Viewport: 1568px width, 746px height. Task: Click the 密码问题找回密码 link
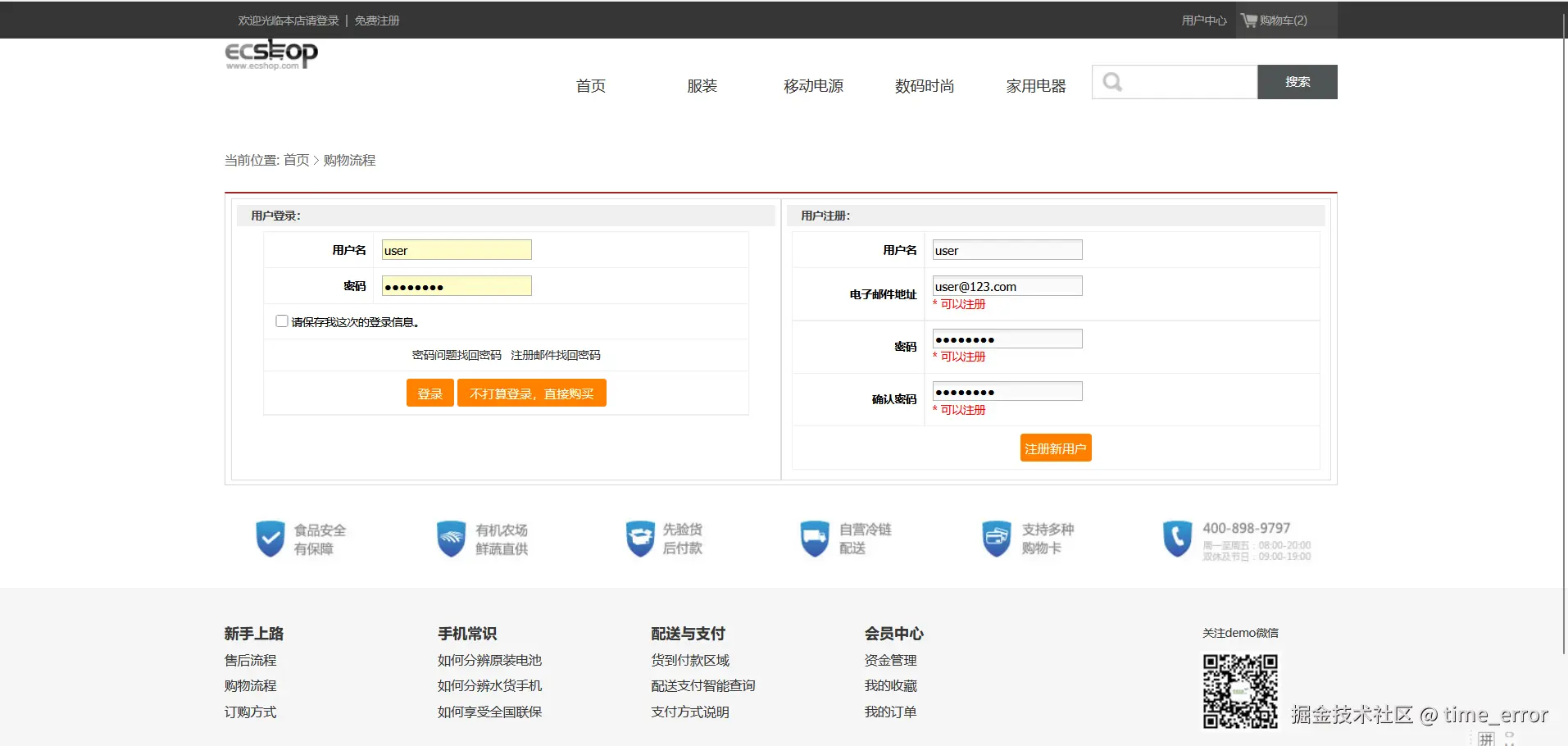point(457,355)
